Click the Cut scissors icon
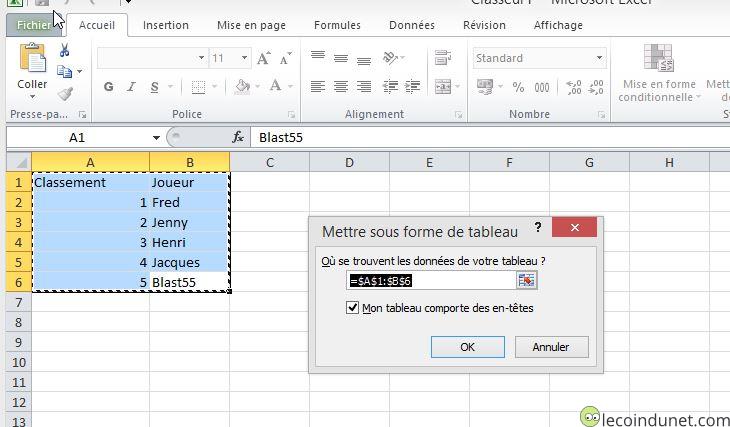The height and width of the screenshot is (427, 730). [65, 50]
